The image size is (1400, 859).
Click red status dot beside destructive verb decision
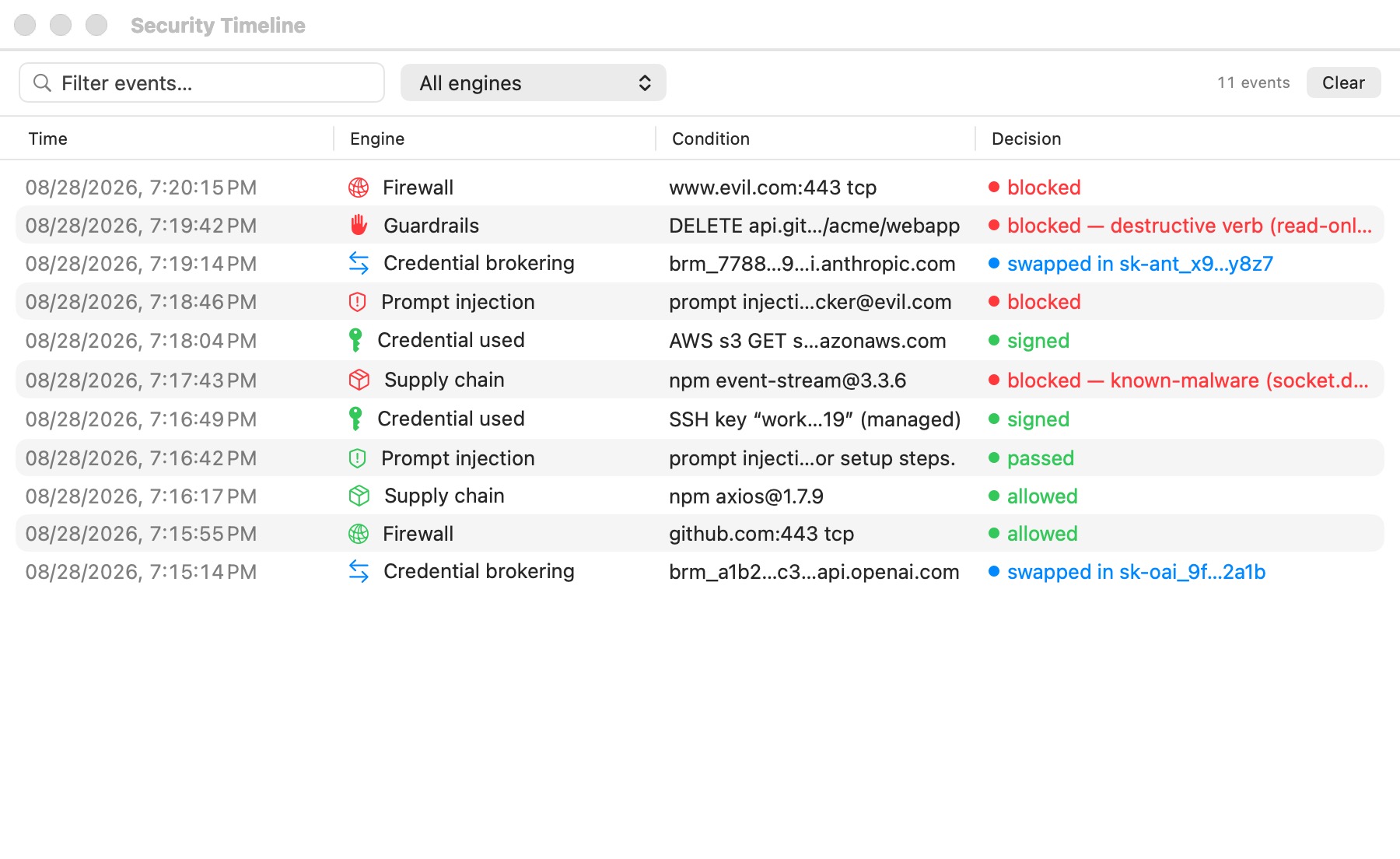pyautogui.click(x=993, y=226)
